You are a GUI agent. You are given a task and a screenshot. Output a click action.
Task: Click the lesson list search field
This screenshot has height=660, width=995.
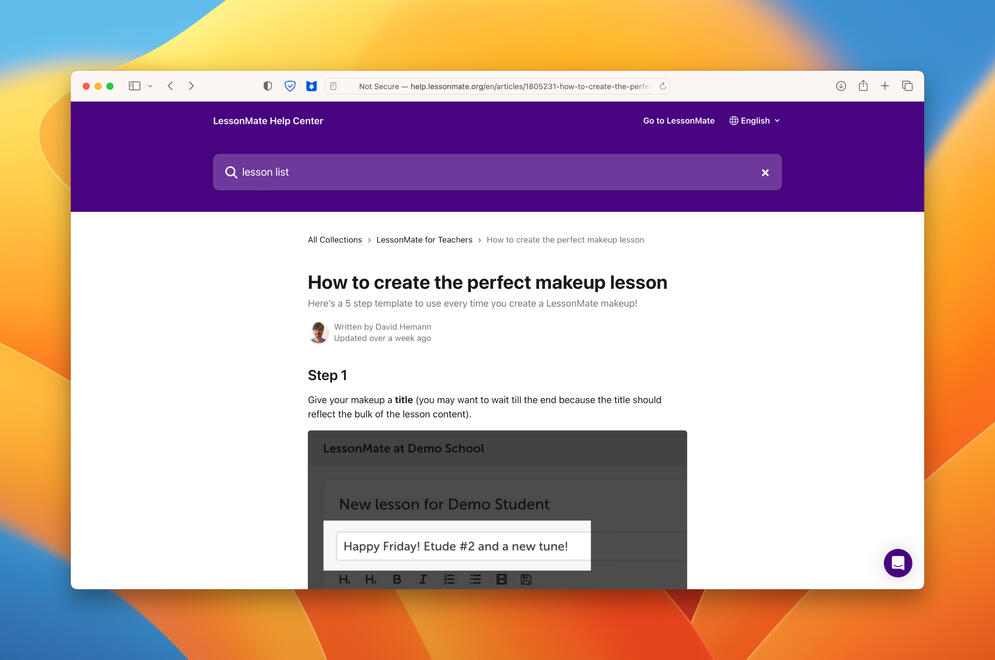(x=490, y=173)
